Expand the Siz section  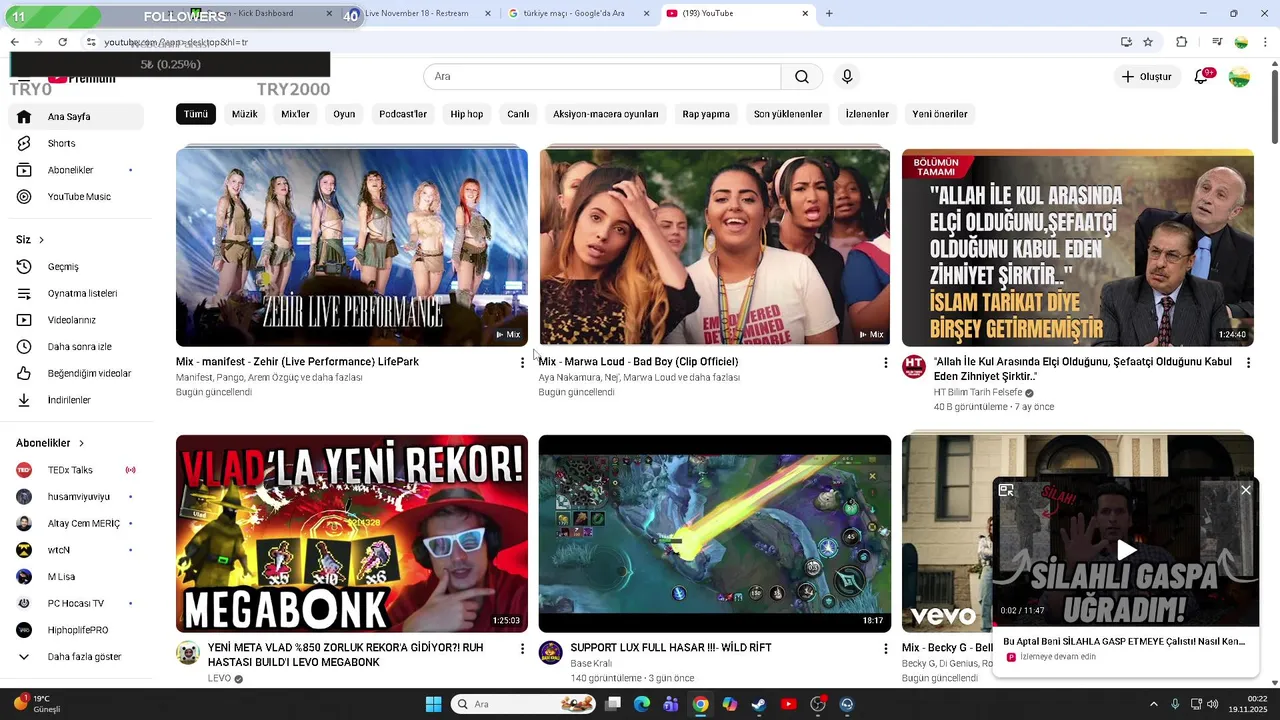(30, 240)
